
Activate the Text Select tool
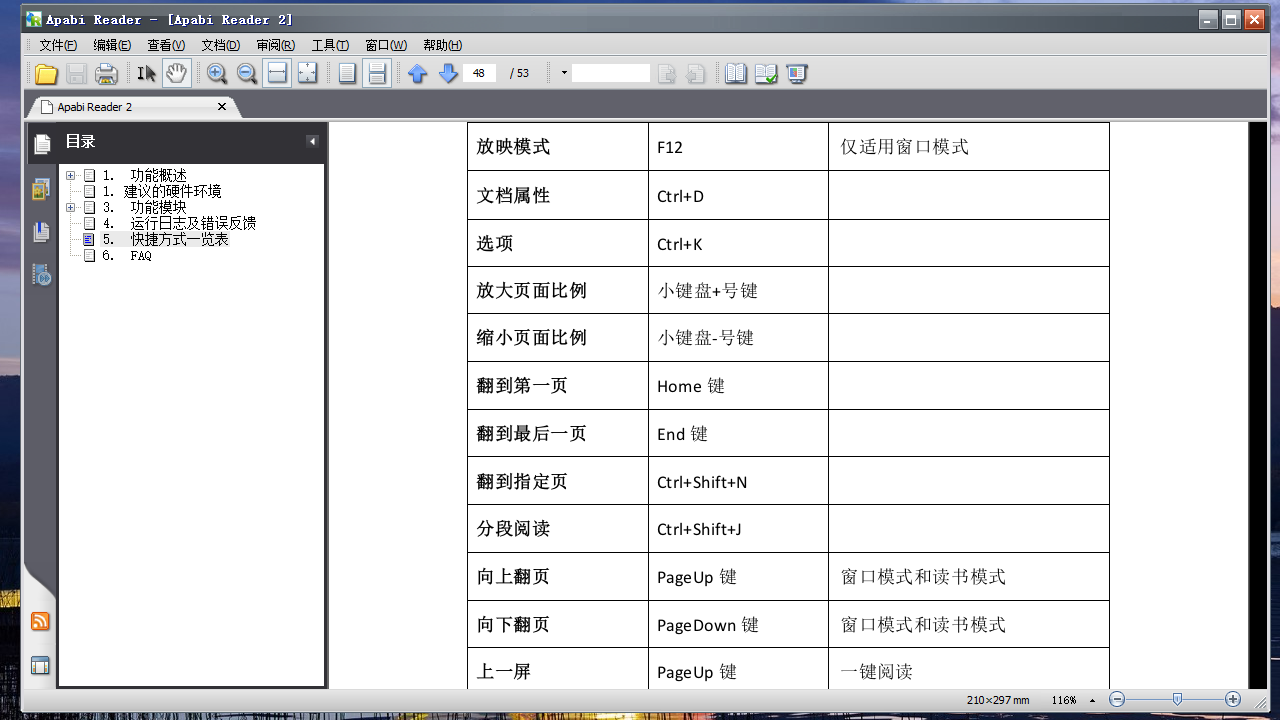[x=145, y=72]
